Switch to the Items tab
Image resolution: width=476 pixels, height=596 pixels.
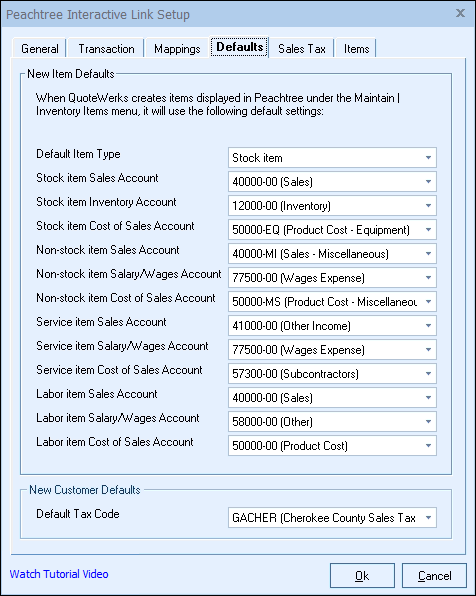point(356,49)
